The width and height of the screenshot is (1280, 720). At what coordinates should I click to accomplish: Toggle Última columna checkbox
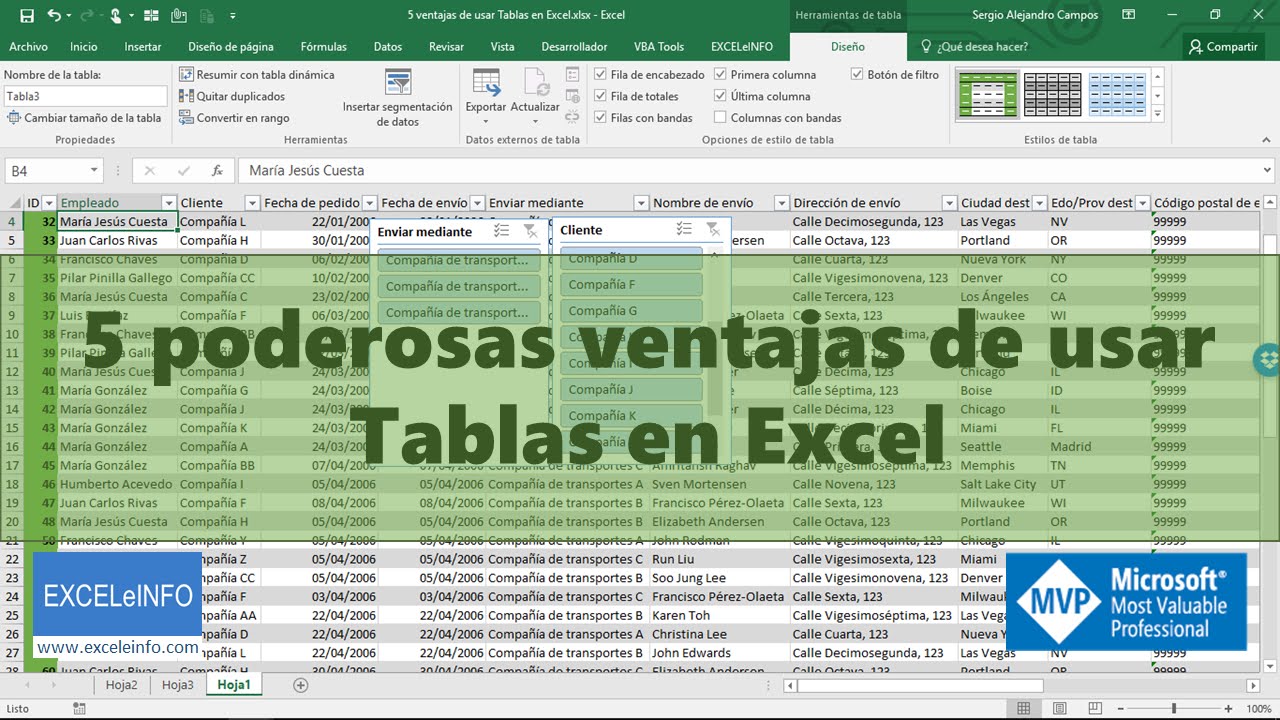click(x=720, y=96)
